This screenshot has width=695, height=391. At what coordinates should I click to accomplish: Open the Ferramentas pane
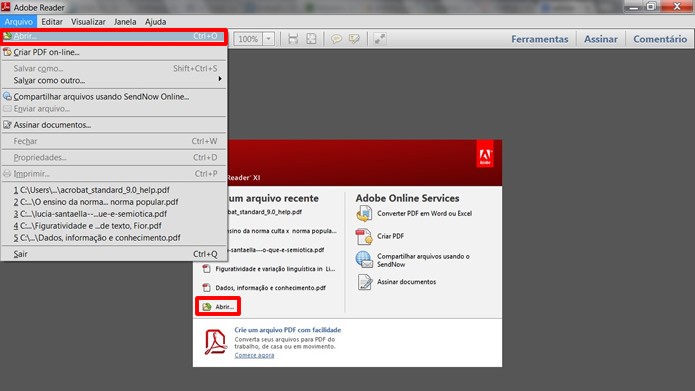(539, 39)
